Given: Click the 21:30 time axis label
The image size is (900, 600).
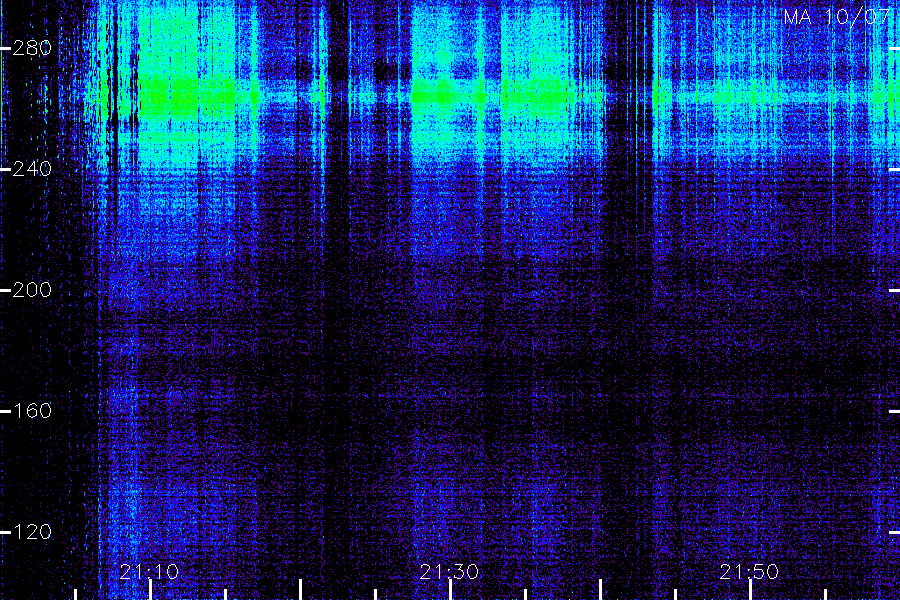Looking at the screenshot, I should pos(449,572).
